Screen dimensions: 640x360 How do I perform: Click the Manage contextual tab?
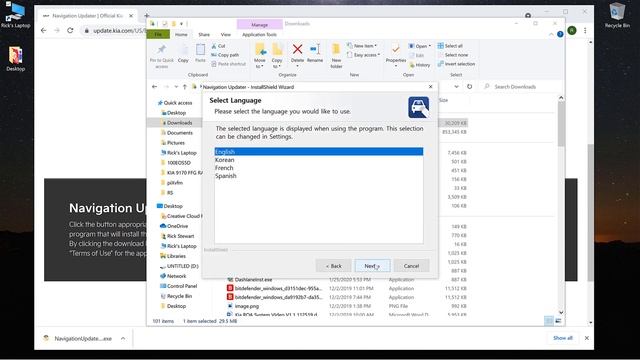(x=259, y=24)
